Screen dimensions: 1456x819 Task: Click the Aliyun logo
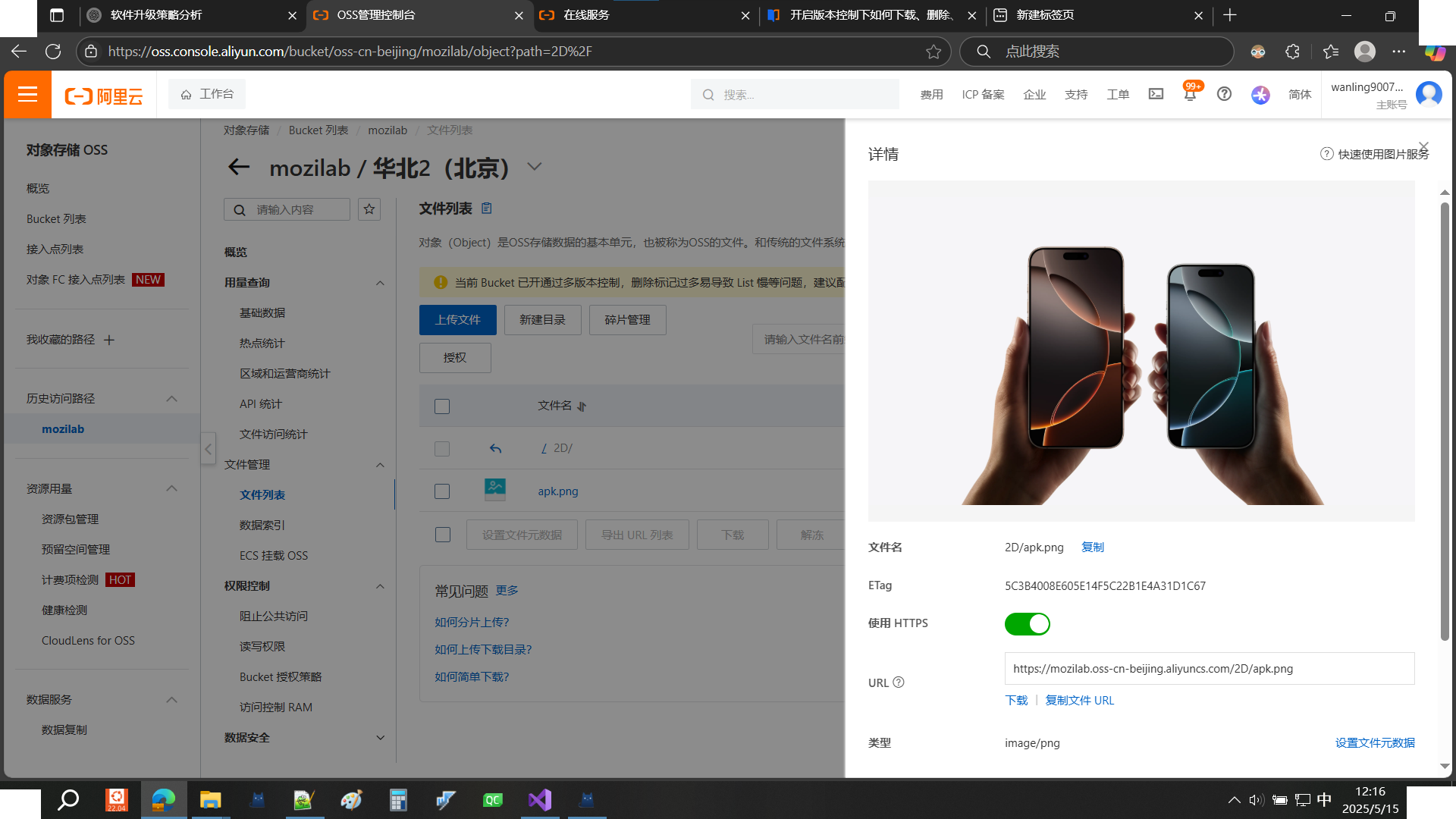click(104, 96)
